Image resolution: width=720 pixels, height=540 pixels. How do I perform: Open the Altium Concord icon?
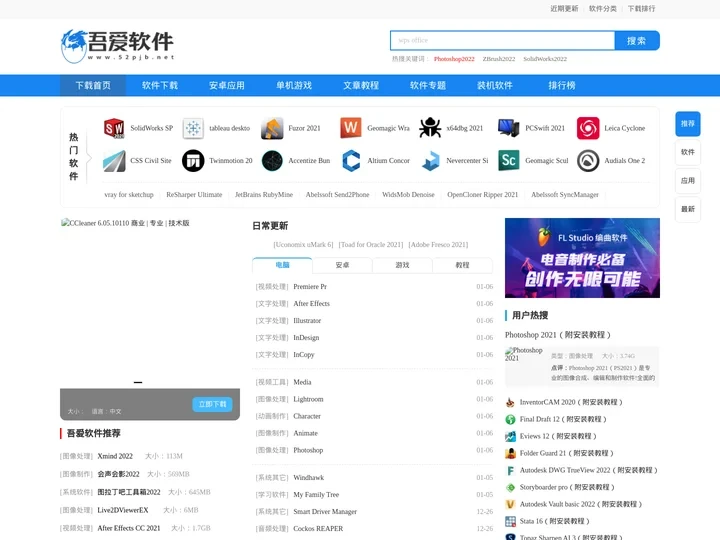351,161
